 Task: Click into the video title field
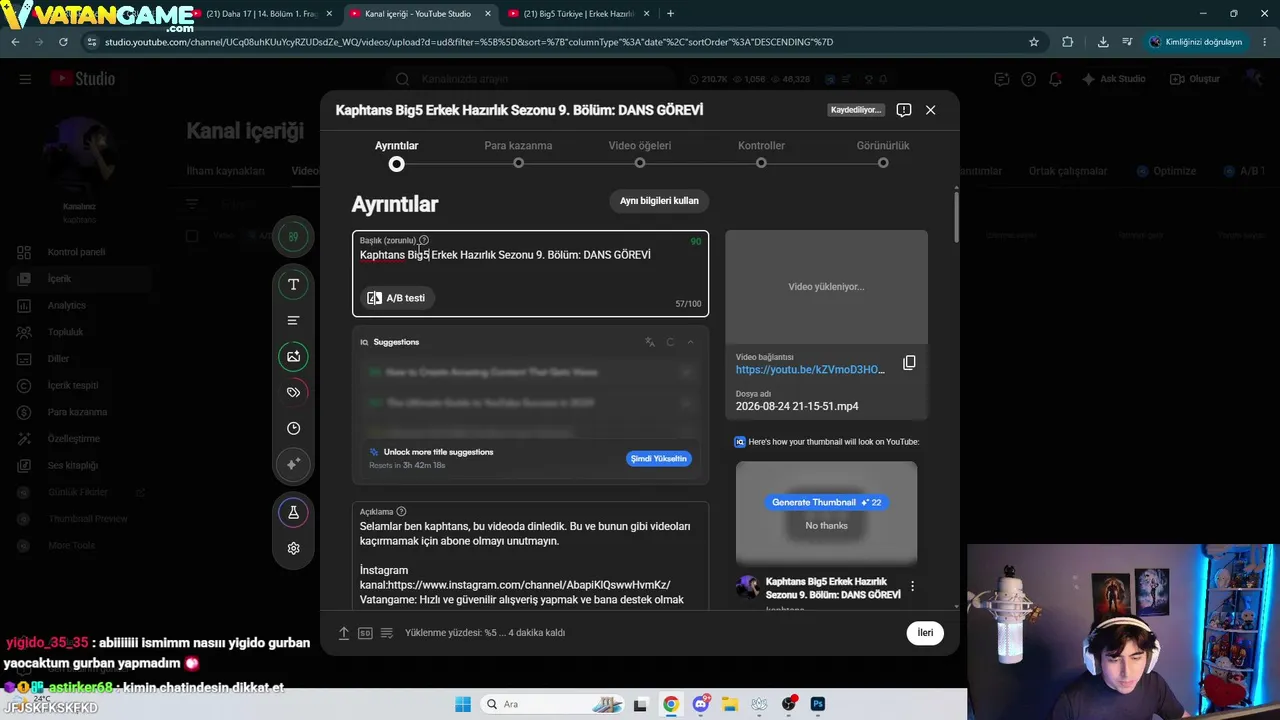(x=530, y=273)
